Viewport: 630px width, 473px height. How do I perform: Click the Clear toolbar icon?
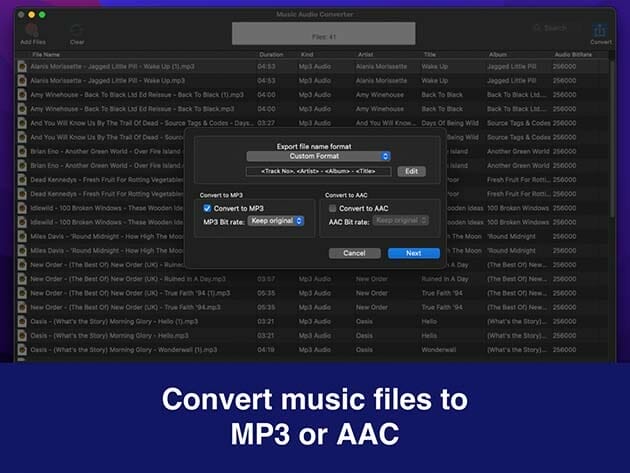(77, 31)
